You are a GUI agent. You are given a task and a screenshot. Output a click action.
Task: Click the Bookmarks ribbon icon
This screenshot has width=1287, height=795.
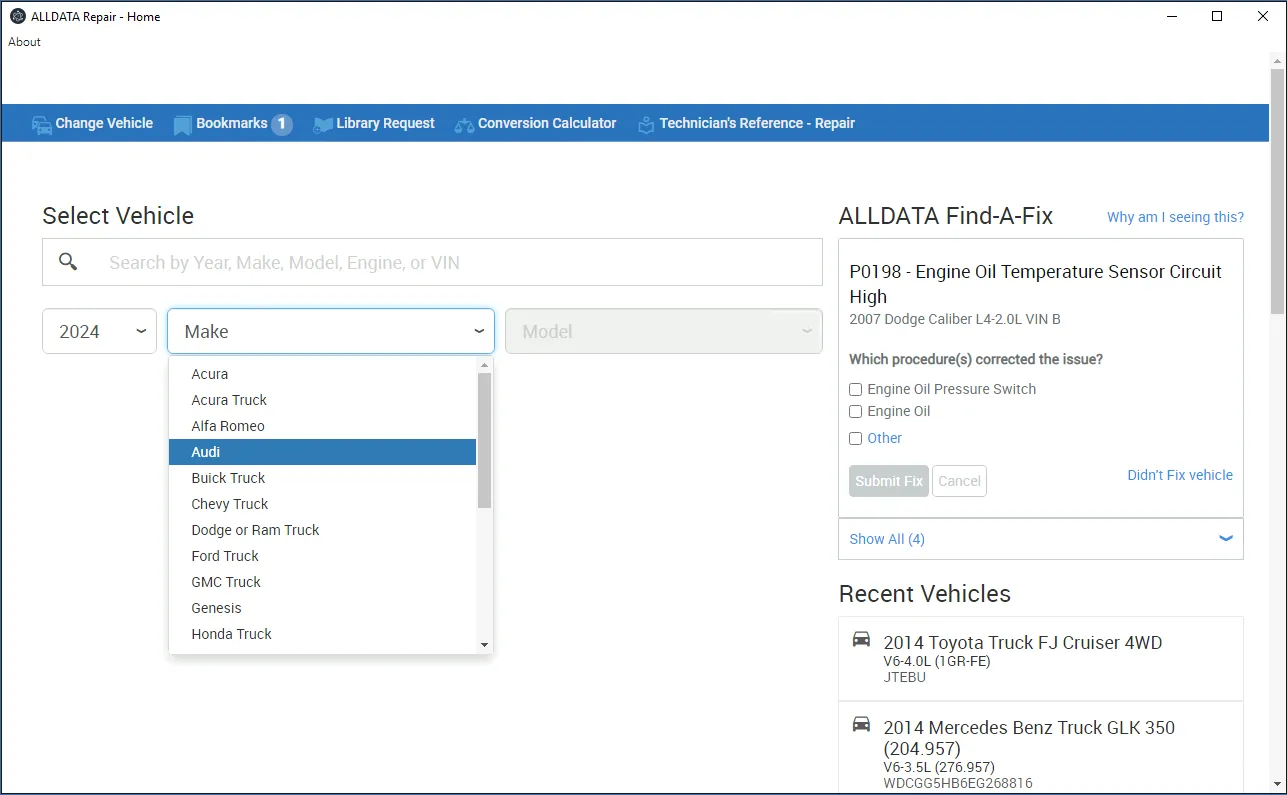coord(182,125)
